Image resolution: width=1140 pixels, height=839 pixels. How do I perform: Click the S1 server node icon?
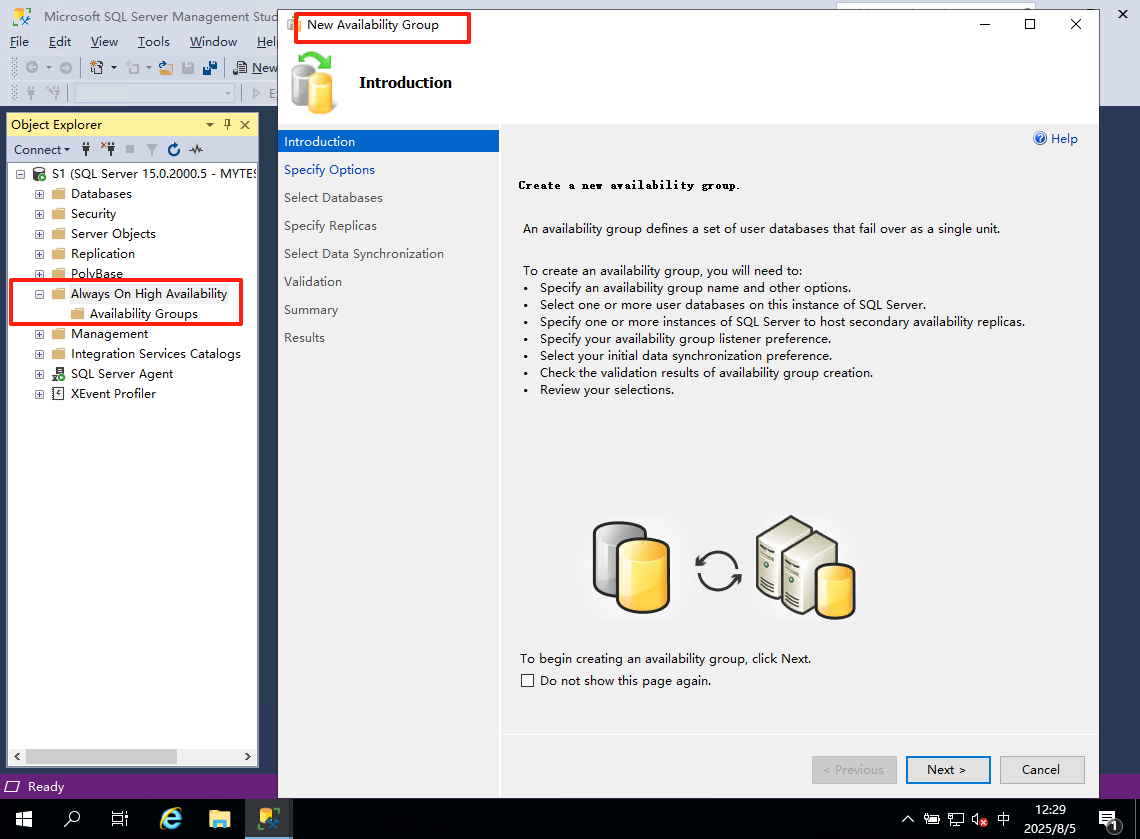pyautogui.click(x=39, y=174)
